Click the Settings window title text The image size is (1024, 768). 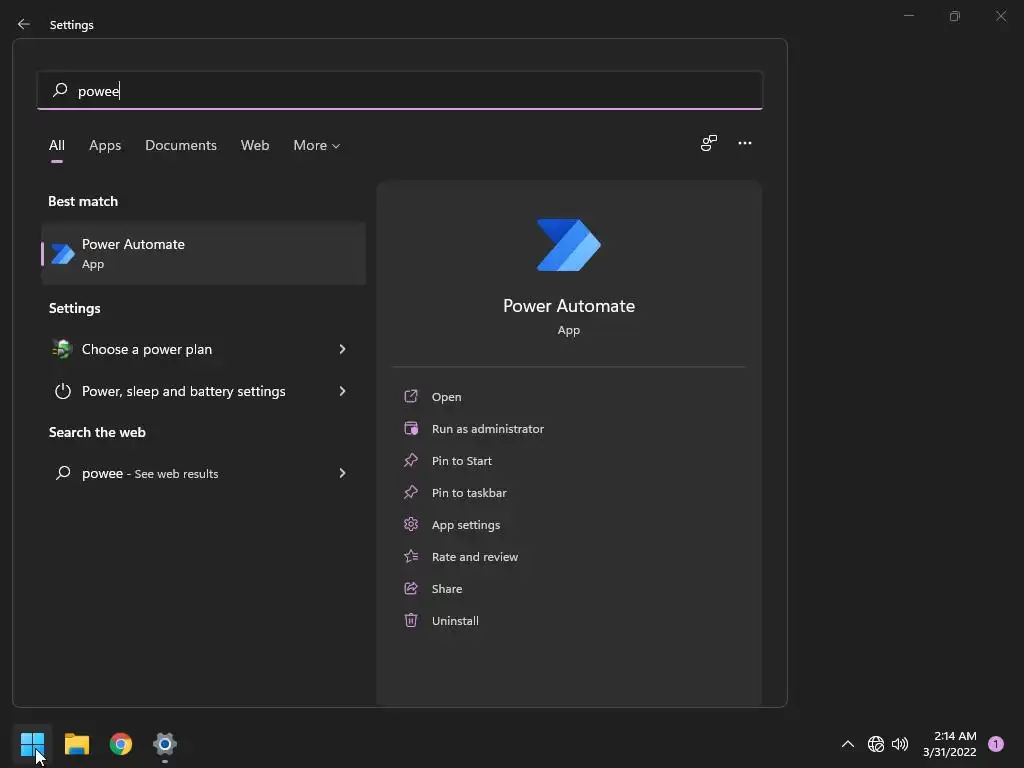pos(72,25)
